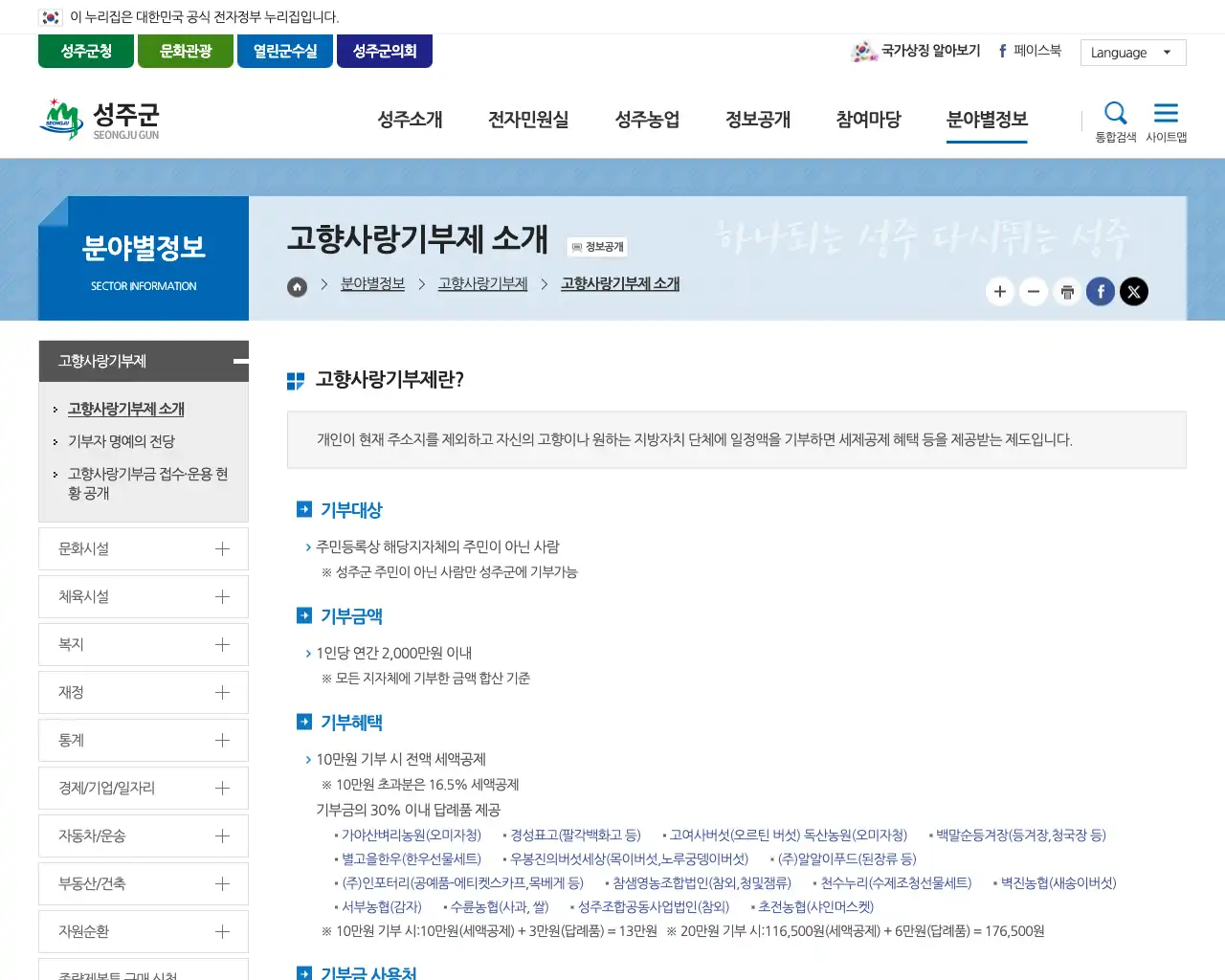Open the 벽진농협(새송이버섯) gift link

(1058, 883)
